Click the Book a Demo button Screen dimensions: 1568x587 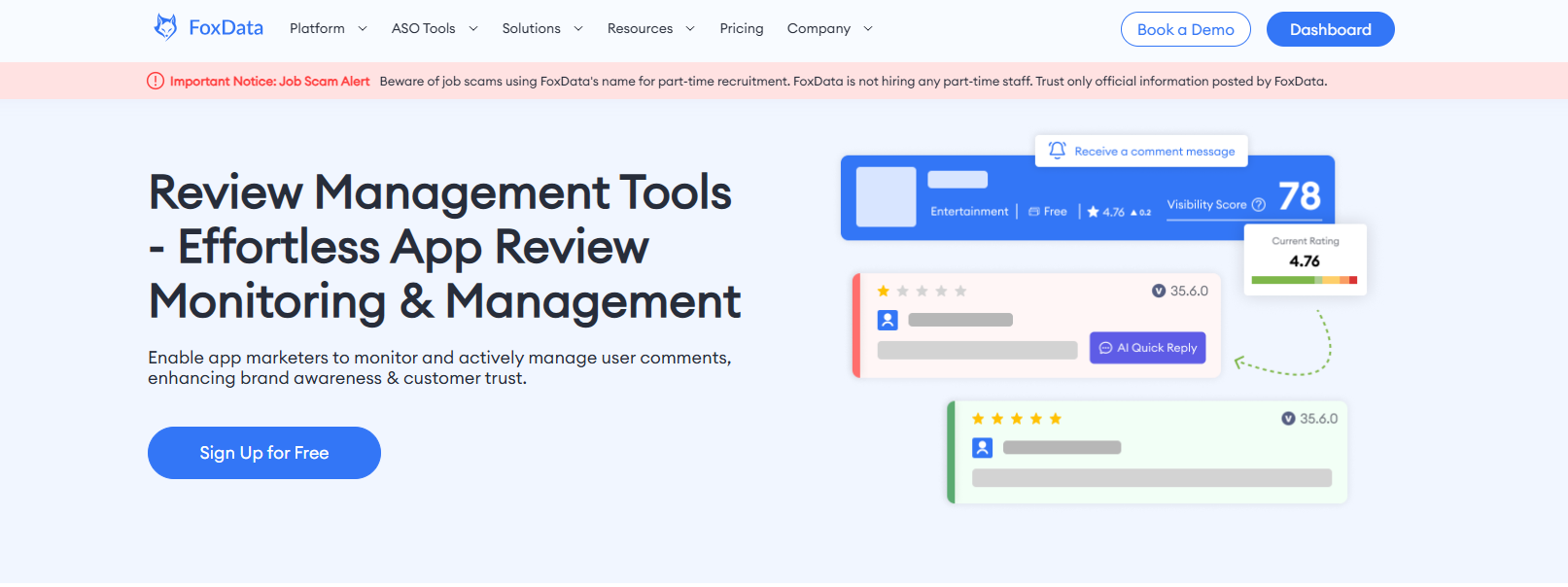(1185, 29)
